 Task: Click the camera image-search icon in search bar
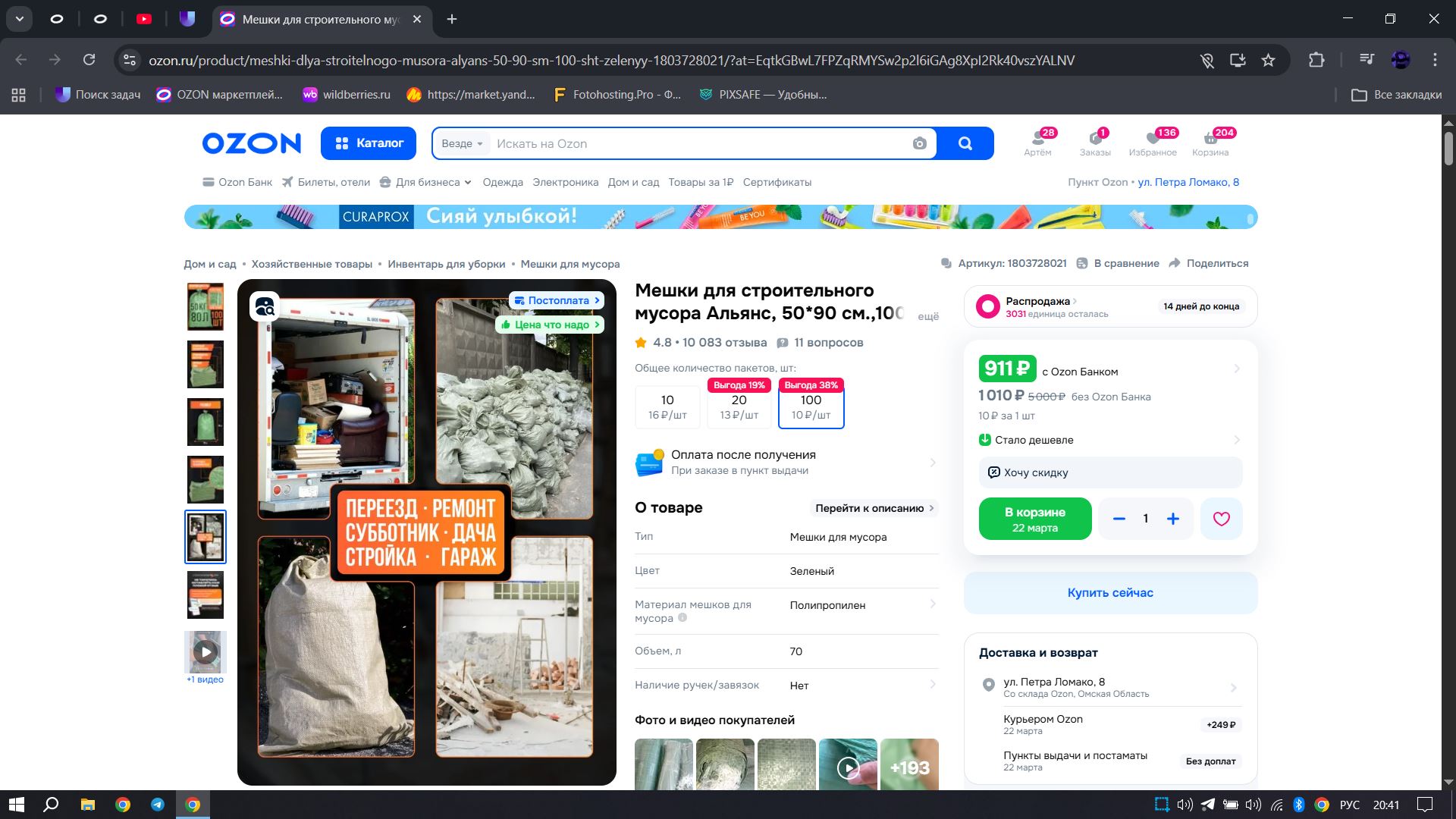(x=919, y=143)
